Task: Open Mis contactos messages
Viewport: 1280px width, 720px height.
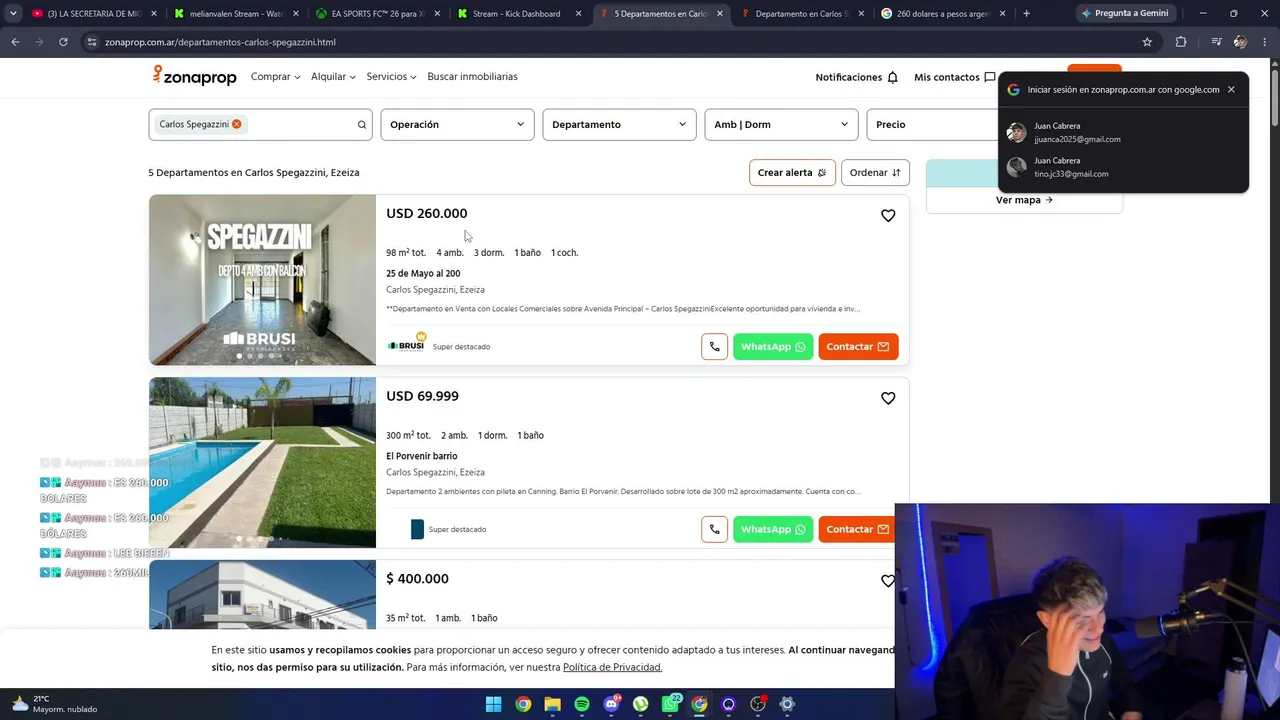Action: tap(954, 77)
